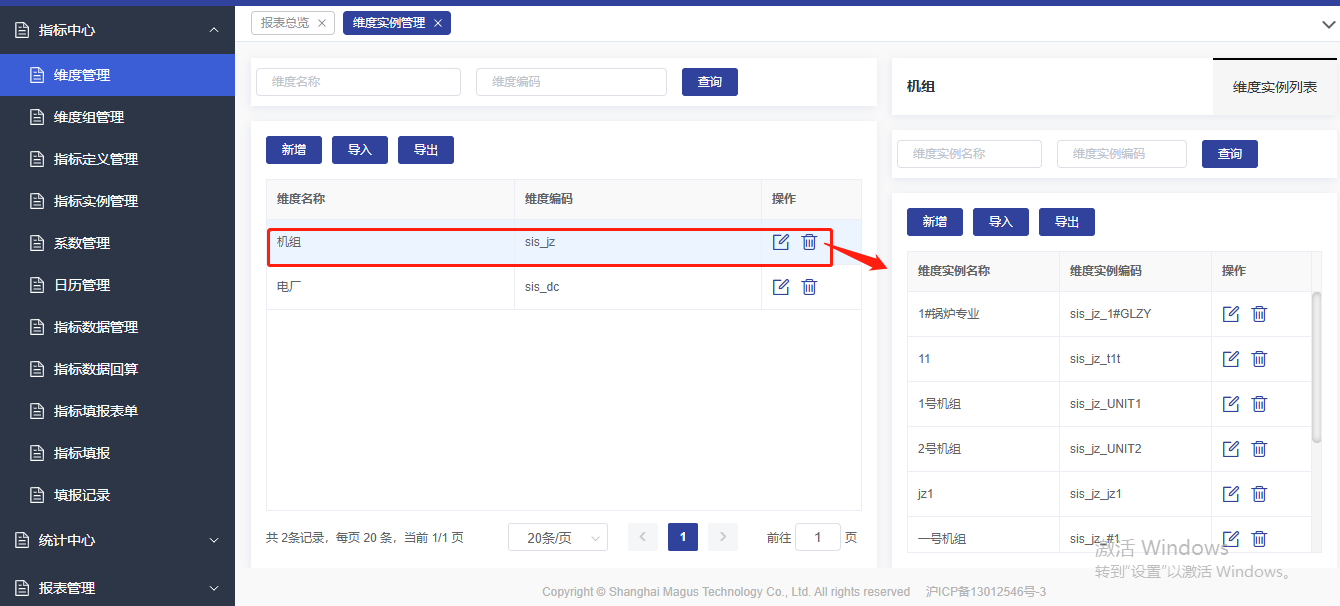Click 查询 button beside 维度编码 field
The height and width of the screenshot is (606, 1340).
pos(709,82)
